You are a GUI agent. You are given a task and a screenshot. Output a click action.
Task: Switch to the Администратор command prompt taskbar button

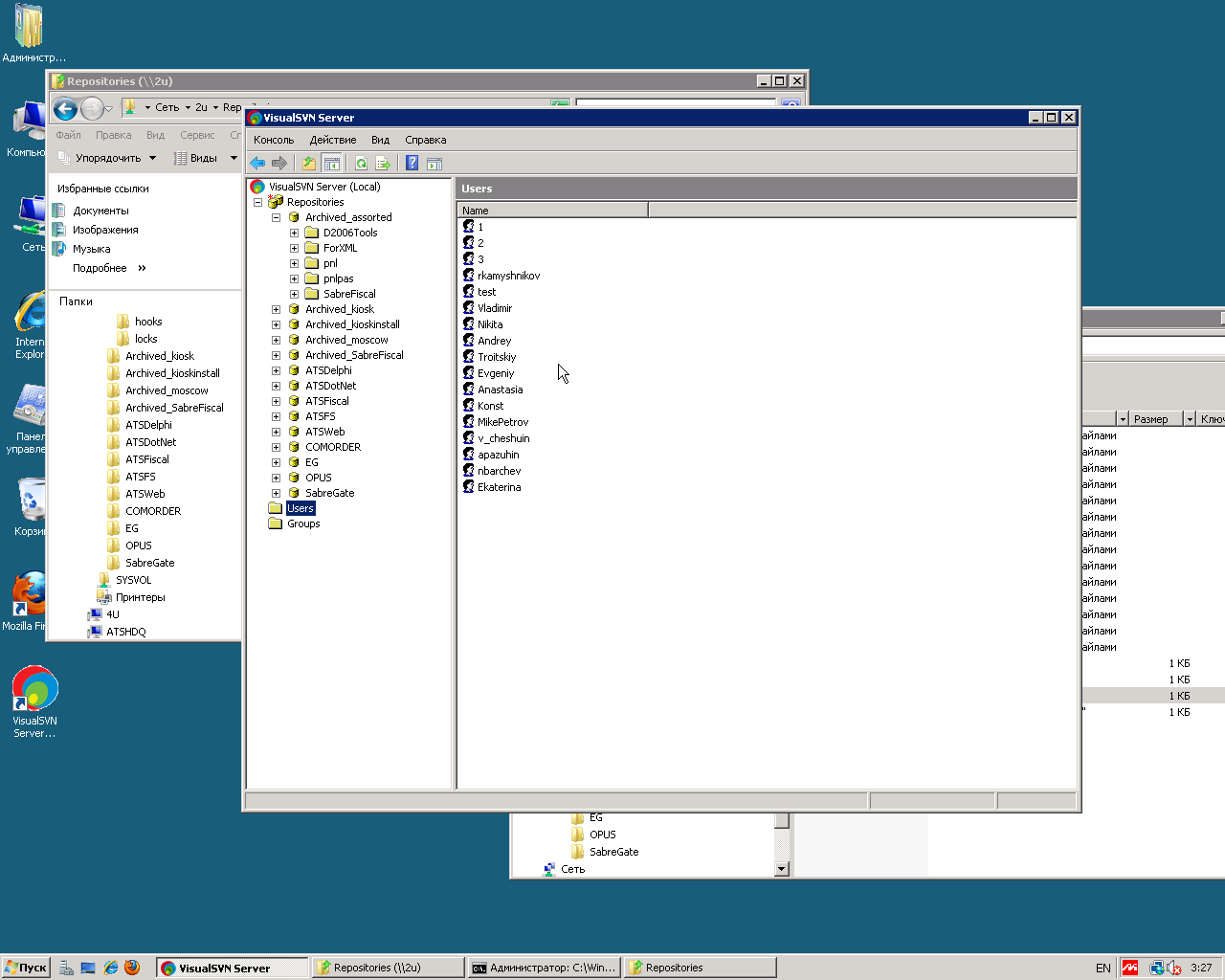pyautogui.click(x=544, y=968)
